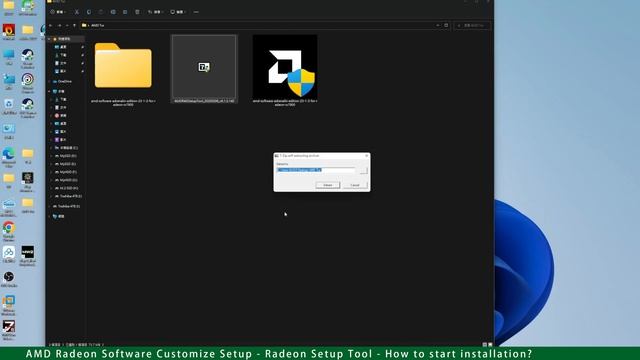
Task: Select the AMD installer exe with shield icon
Action: tap(285, 70)
